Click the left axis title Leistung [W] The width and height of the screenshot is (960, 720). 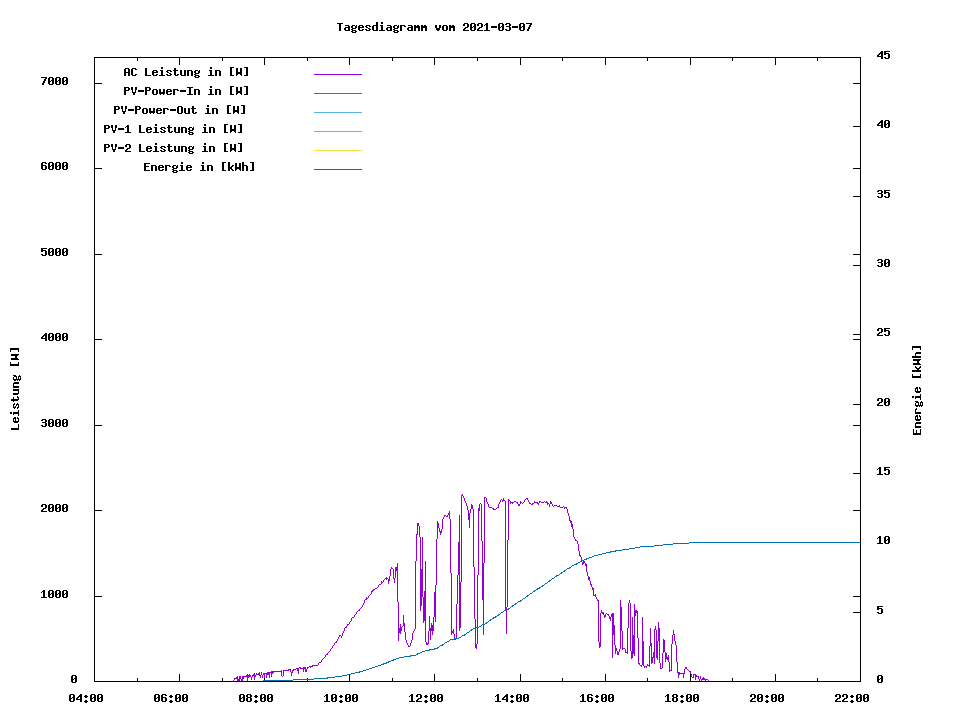pyautogui.click(x=15, y=389)
